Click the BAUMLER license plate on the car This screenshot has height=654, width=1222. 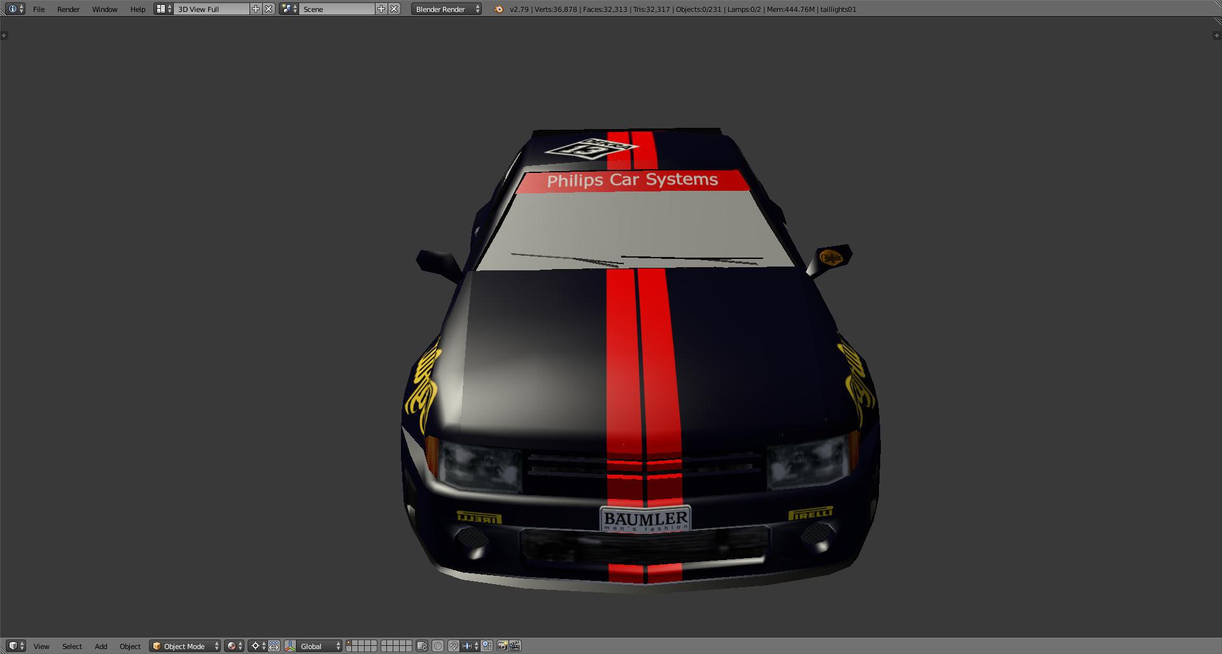click(x=645, y=519)
